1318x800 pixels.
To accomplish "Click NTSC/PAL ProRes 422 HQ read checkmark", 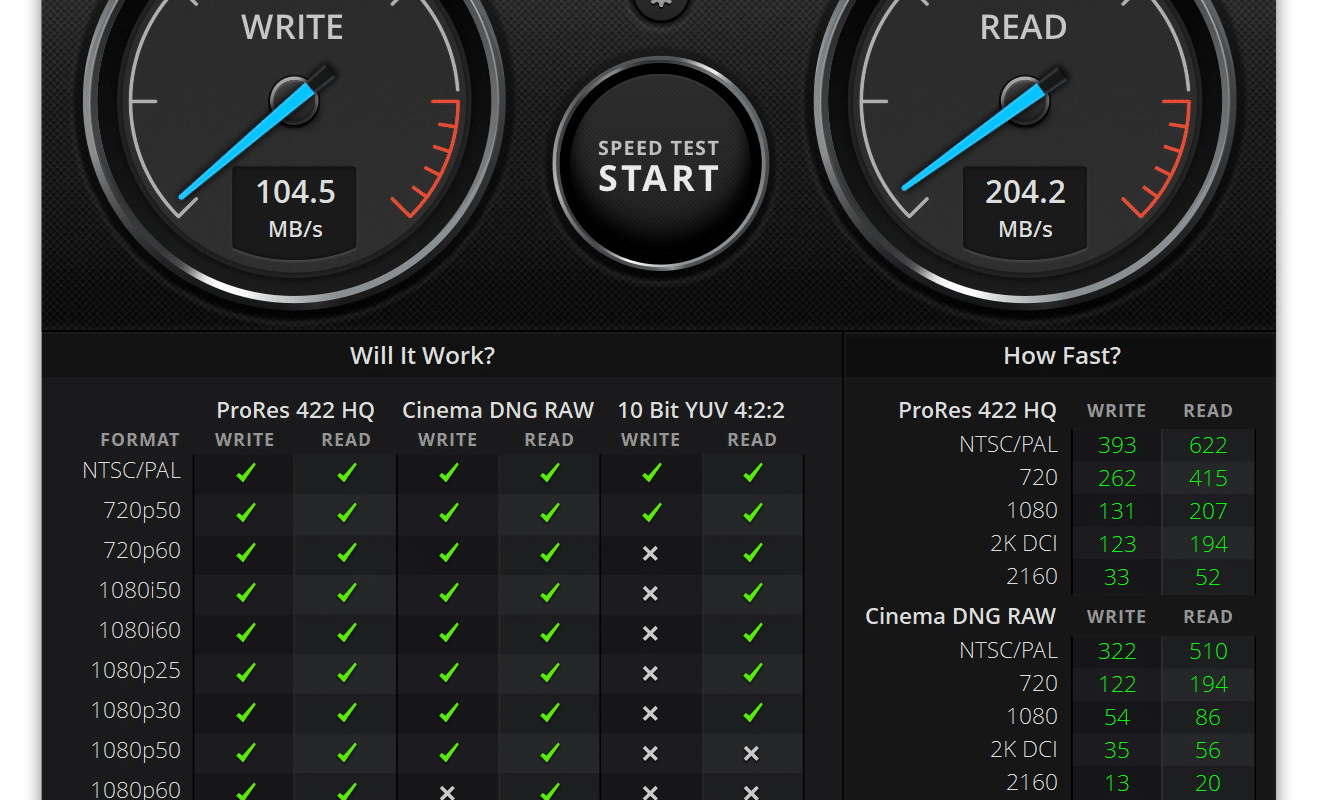I will click(346, 473).
